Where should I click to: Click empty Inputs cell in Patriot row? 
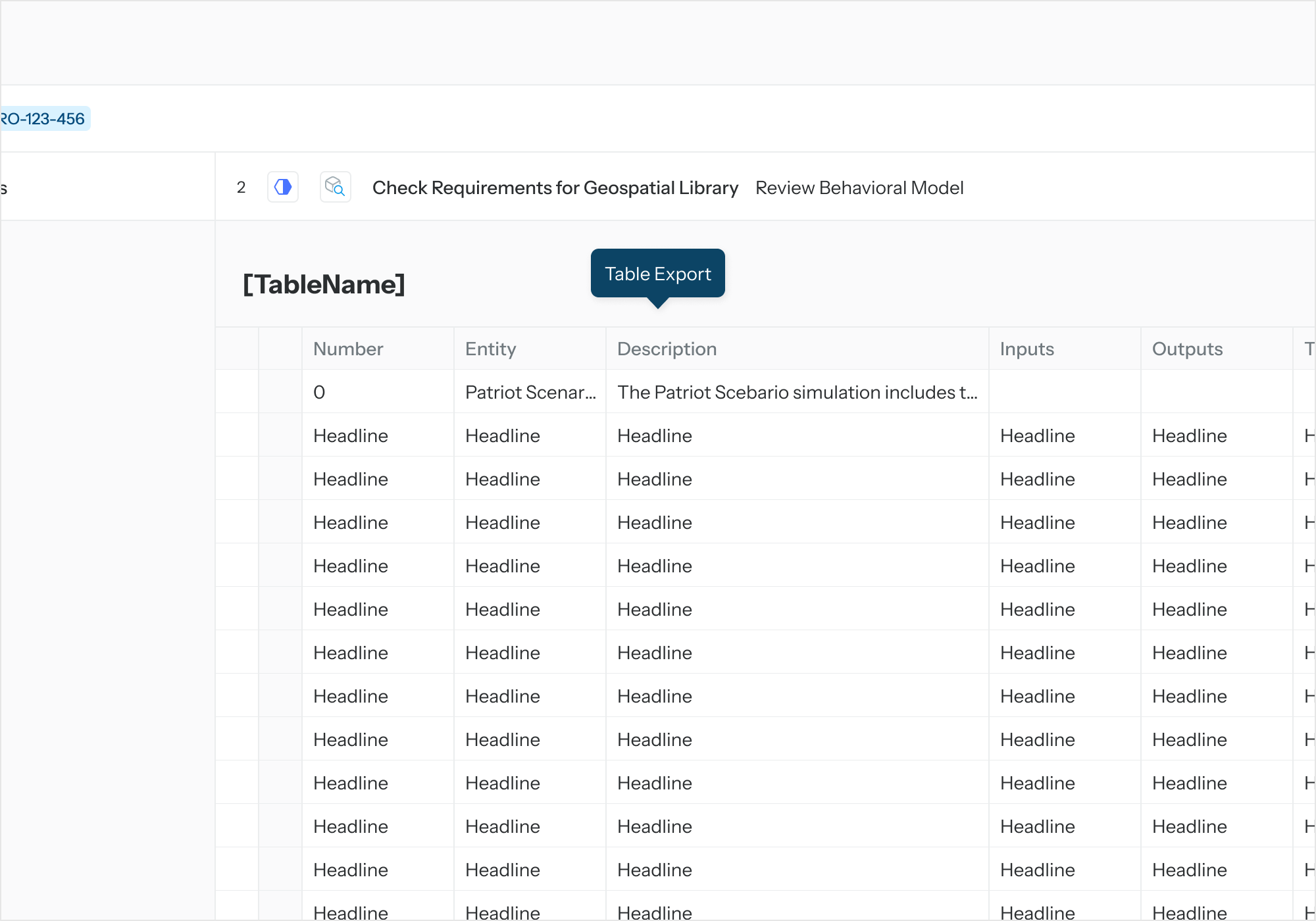pos(1064,392)
